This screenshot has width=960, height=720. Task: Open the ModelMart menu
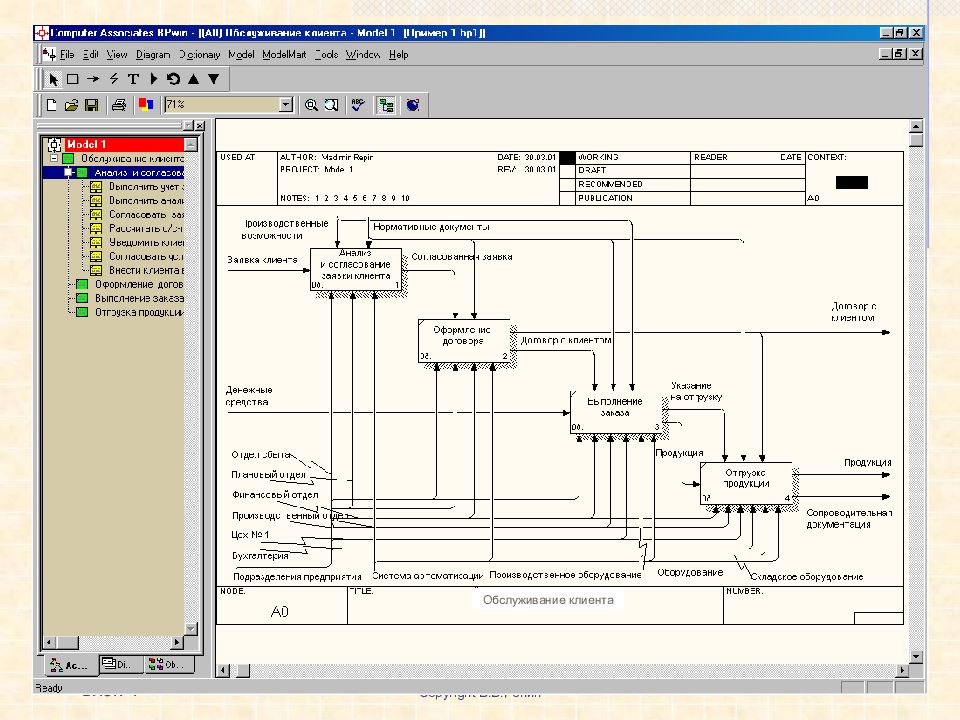(284, 54)
